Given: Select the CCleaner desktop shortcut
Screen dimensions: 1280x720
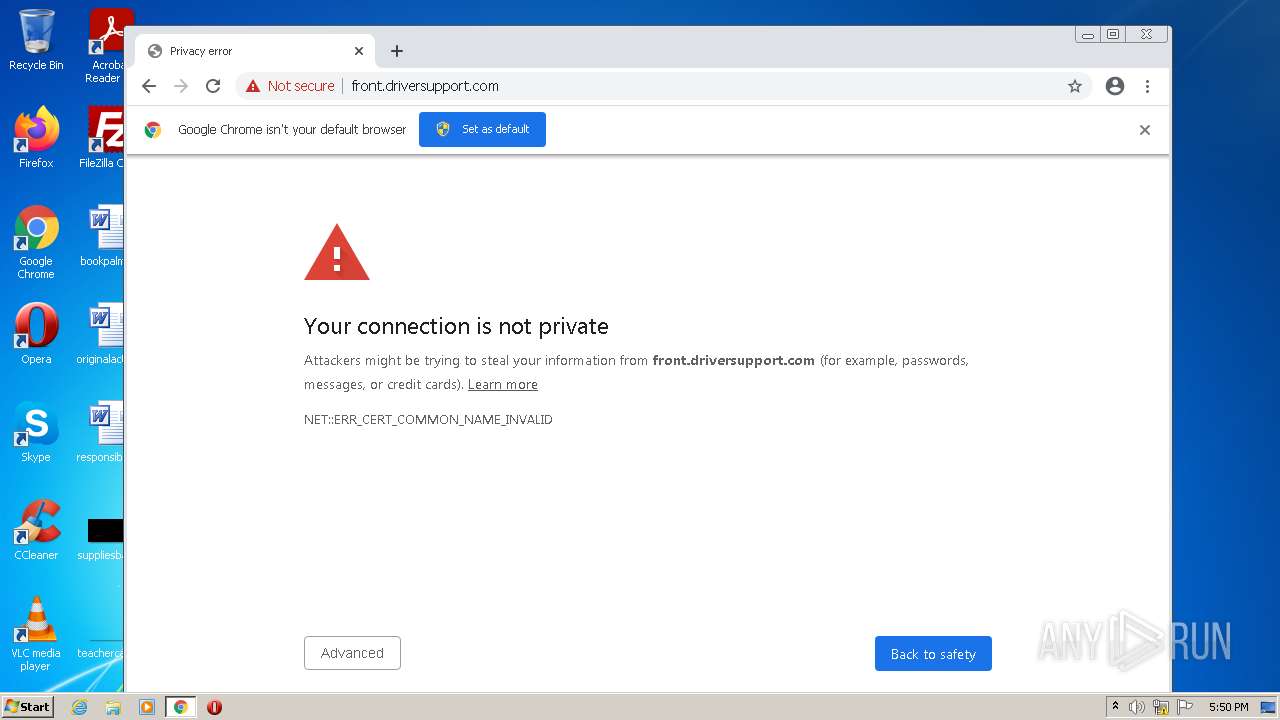Looking at the screenshot, I should pyautogui.click(x=36, y=530).
